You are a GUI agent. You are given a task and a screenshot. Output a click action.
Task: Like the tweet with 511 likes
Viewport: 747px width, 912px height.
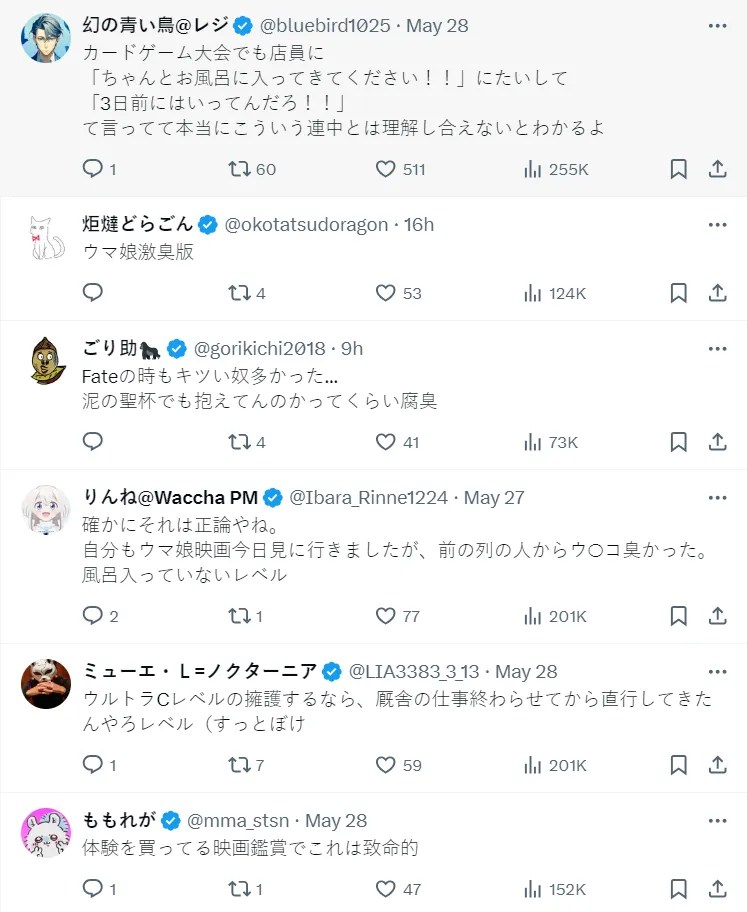tap(386, 169)
